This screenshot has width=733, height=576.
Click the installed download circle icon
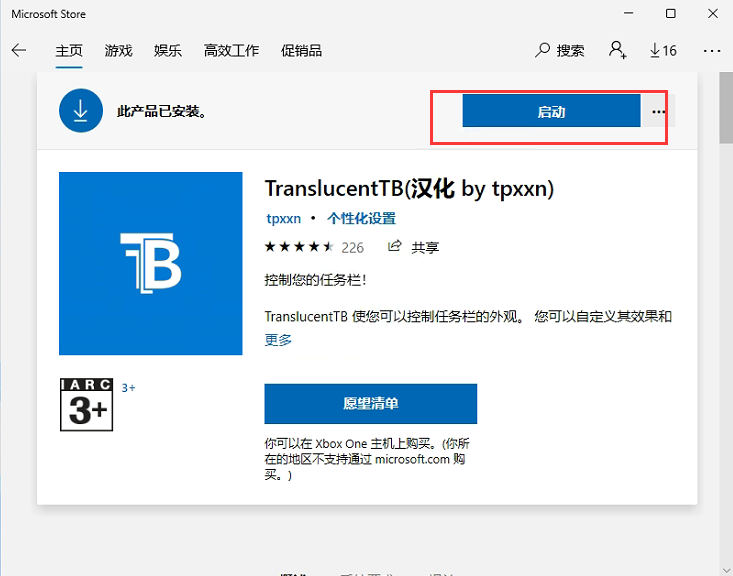tap(80, 111)
